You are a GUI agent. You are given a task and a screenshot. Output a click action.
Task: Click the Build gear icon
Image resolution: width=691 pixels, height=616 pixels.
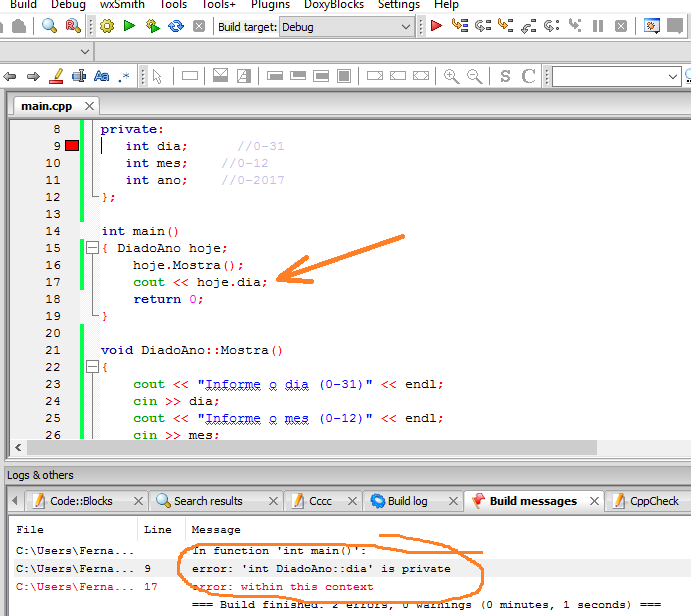[107, 26]
